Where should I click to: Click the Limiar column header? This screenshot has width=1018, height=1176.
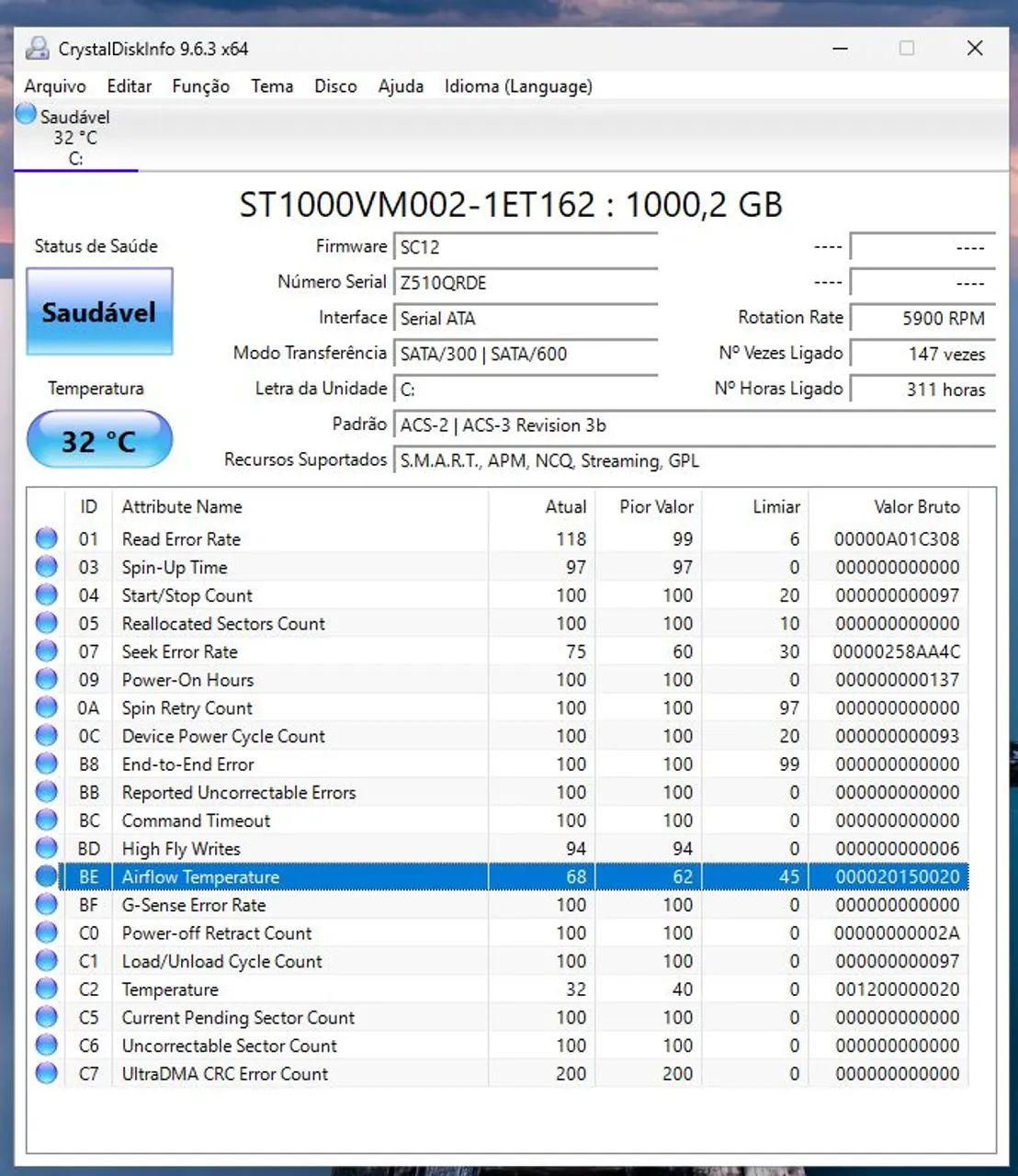(x=755, y=506)
